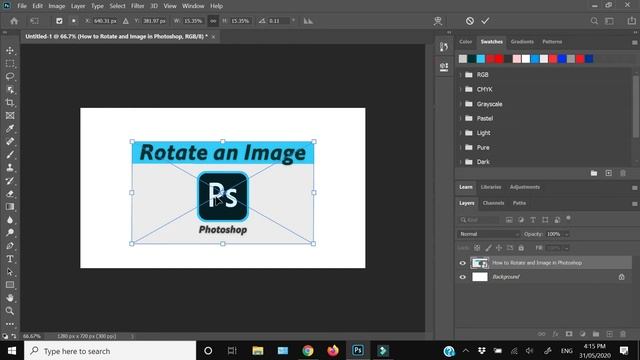
Task: Select the Crop tool
Action: (10, 102)
